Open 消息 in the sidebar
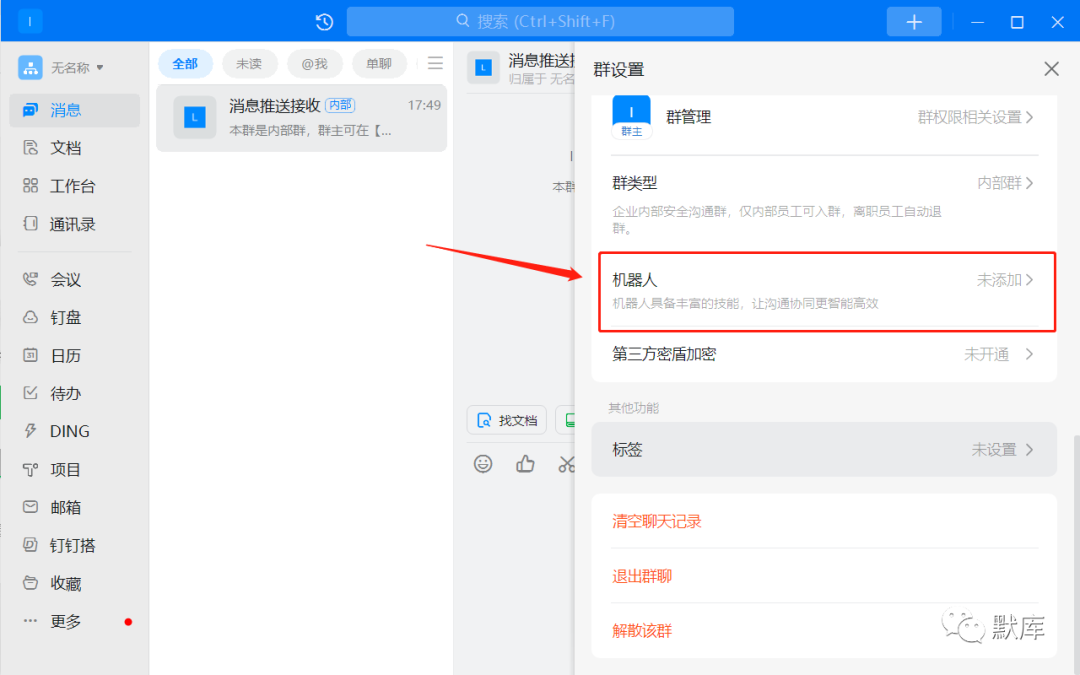The image size is (1080, 675). 74,110
